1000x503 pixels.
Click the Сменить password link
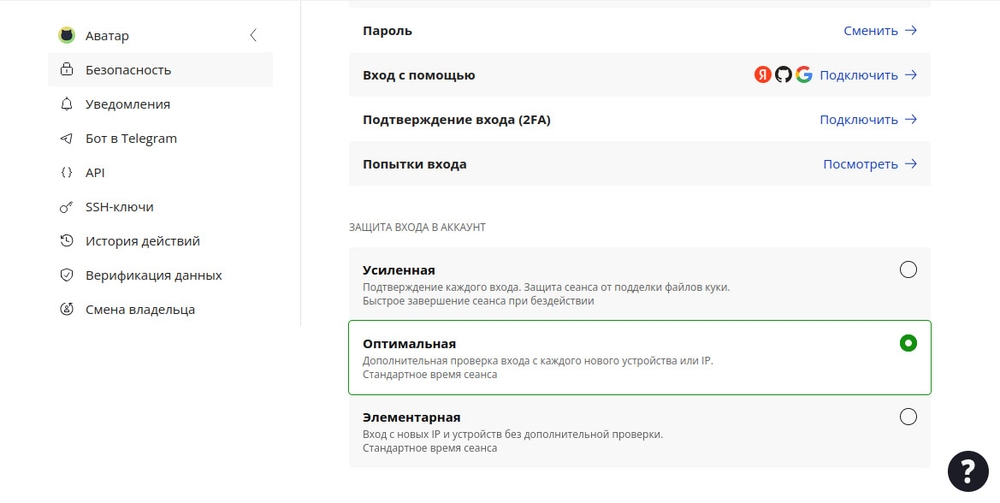[x=880, y=30]
